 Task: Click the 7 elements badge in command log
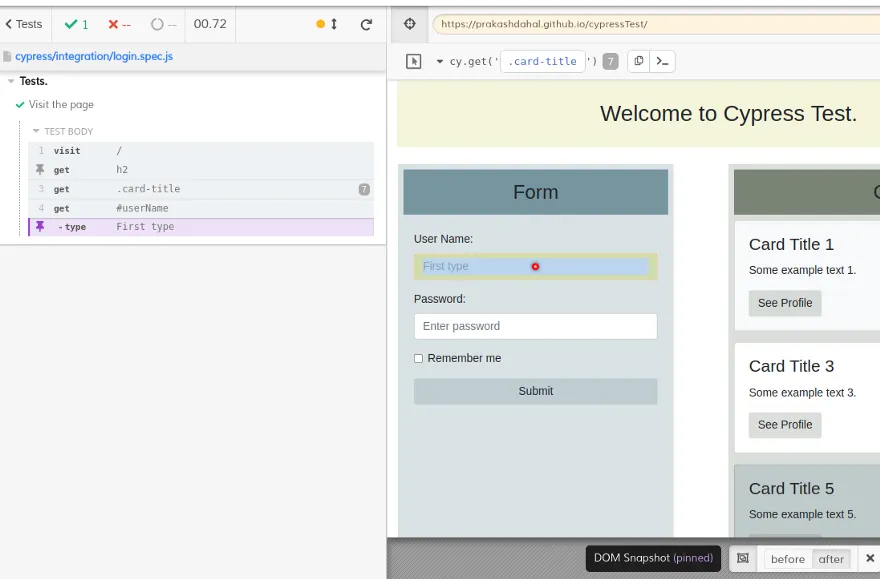pos(364,189)
